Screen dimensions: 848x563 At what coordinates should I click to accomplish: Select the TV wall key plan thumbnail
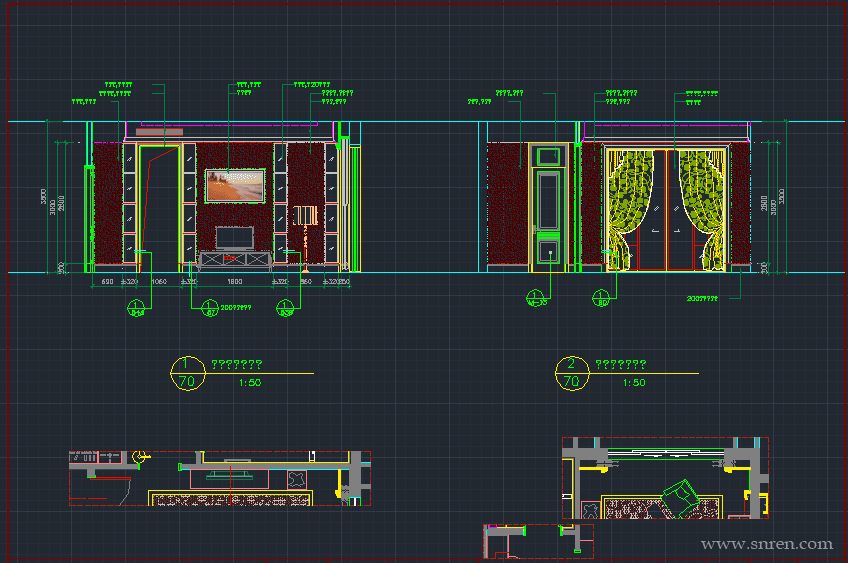click(220, 479)
